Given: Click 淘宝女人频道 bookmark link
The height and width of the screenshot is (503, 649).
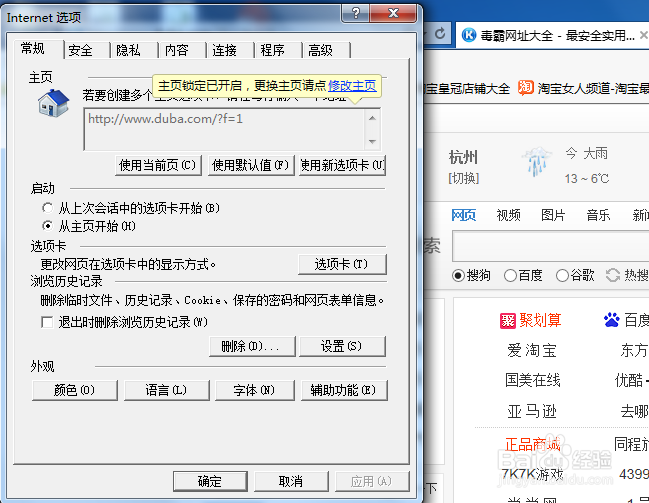Looking at the screenshot, I should (x=593, y=88).
